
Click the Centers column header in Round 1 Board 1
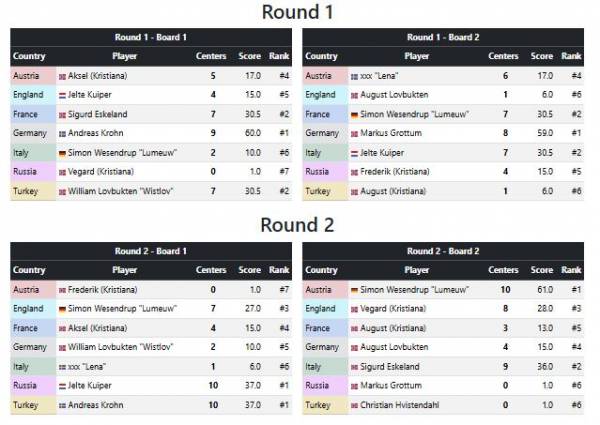(211, 56)
